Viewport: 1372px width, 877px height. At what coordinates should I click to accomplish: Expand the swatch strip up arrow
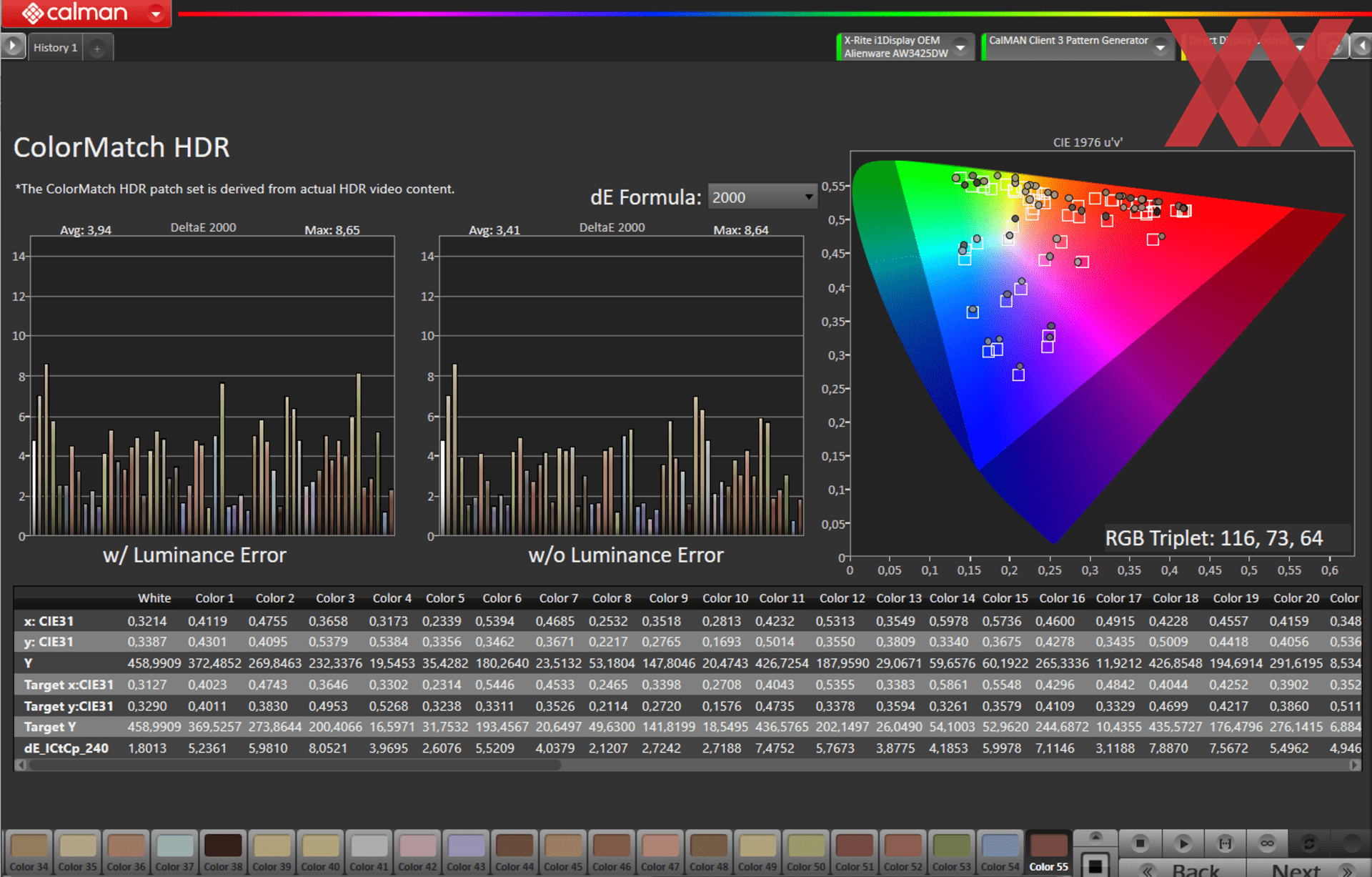pos(1095,836)
